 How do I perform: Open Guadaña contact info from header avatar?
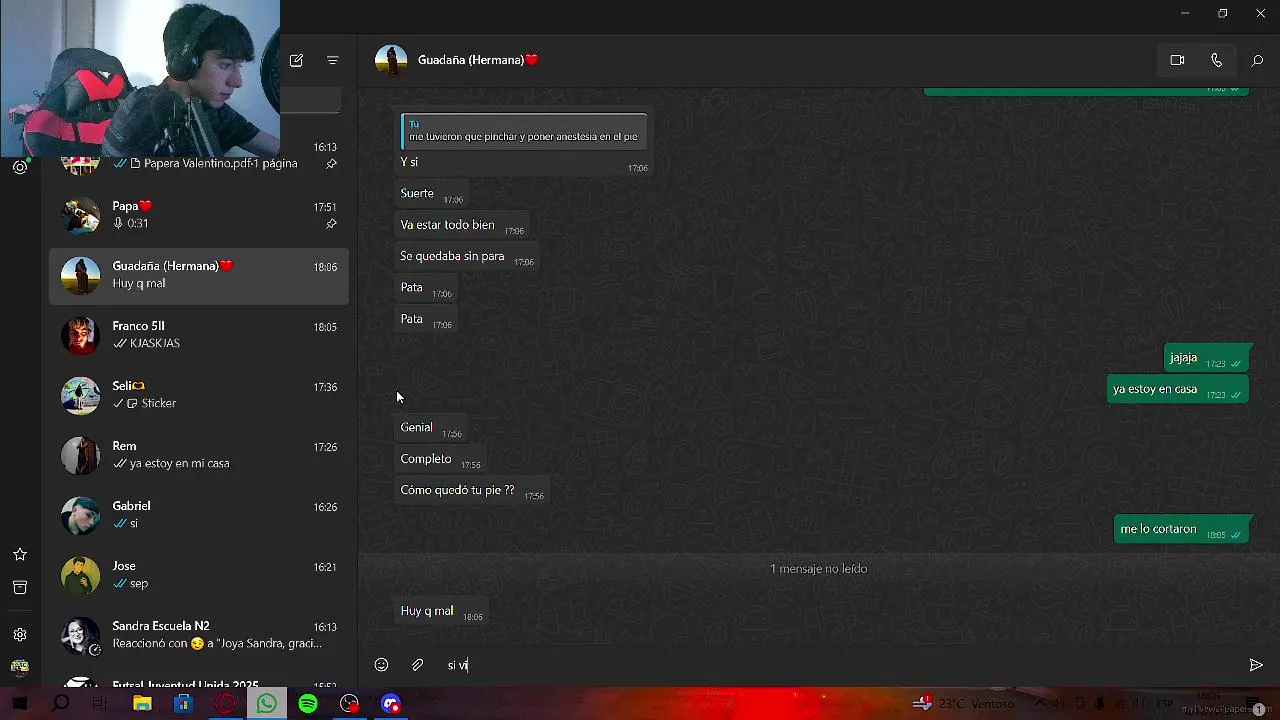click(x=391, y=60)
